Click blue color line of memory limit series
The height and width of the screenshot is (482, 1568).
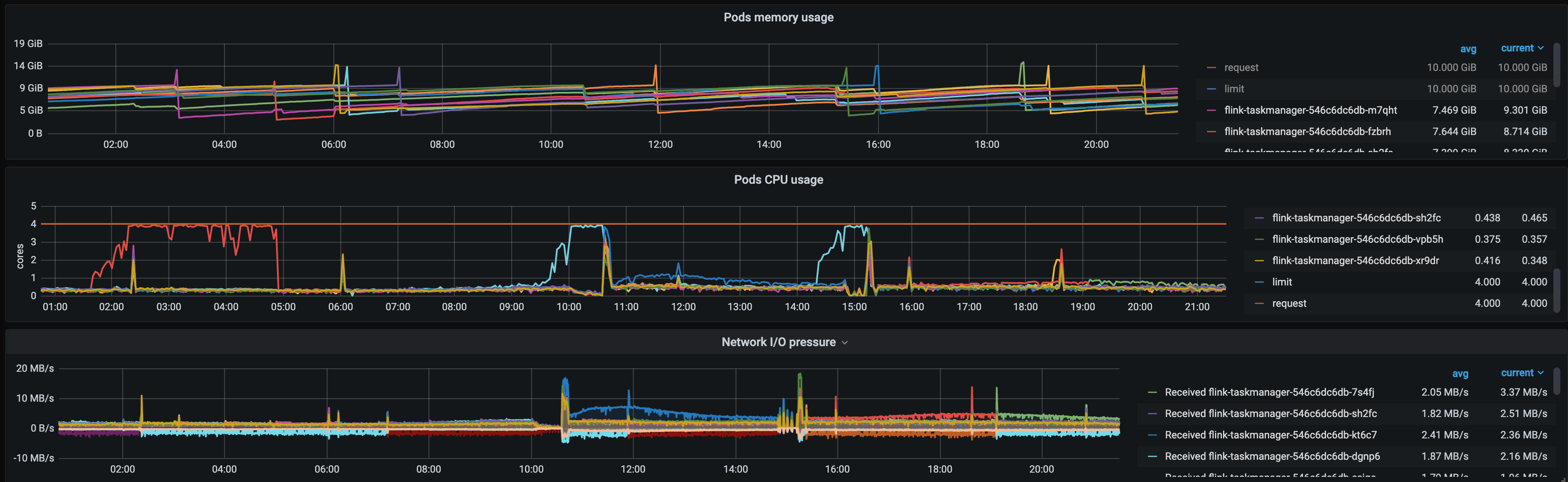pos(1211,89)
